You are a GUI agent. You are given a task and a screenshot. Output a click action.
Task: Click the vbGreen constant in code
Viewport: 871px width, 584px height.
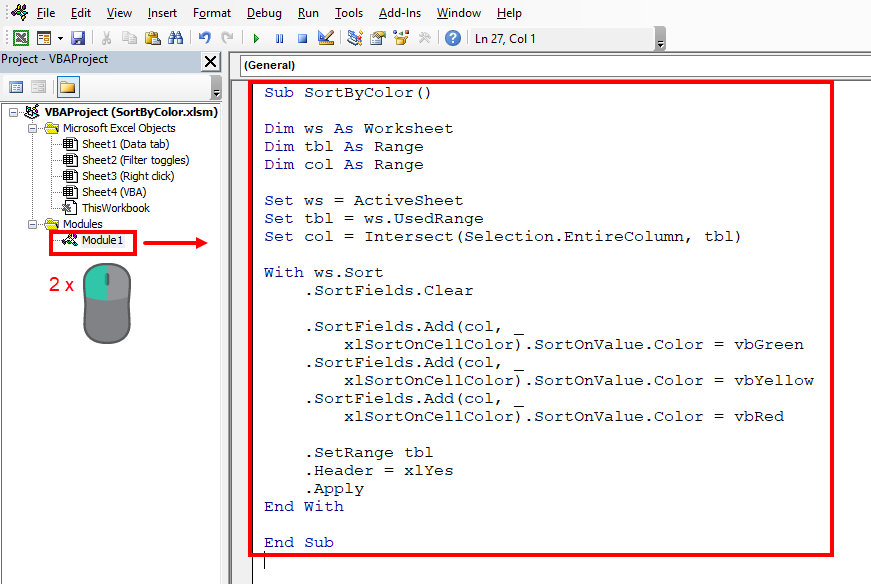click(769, 345)
